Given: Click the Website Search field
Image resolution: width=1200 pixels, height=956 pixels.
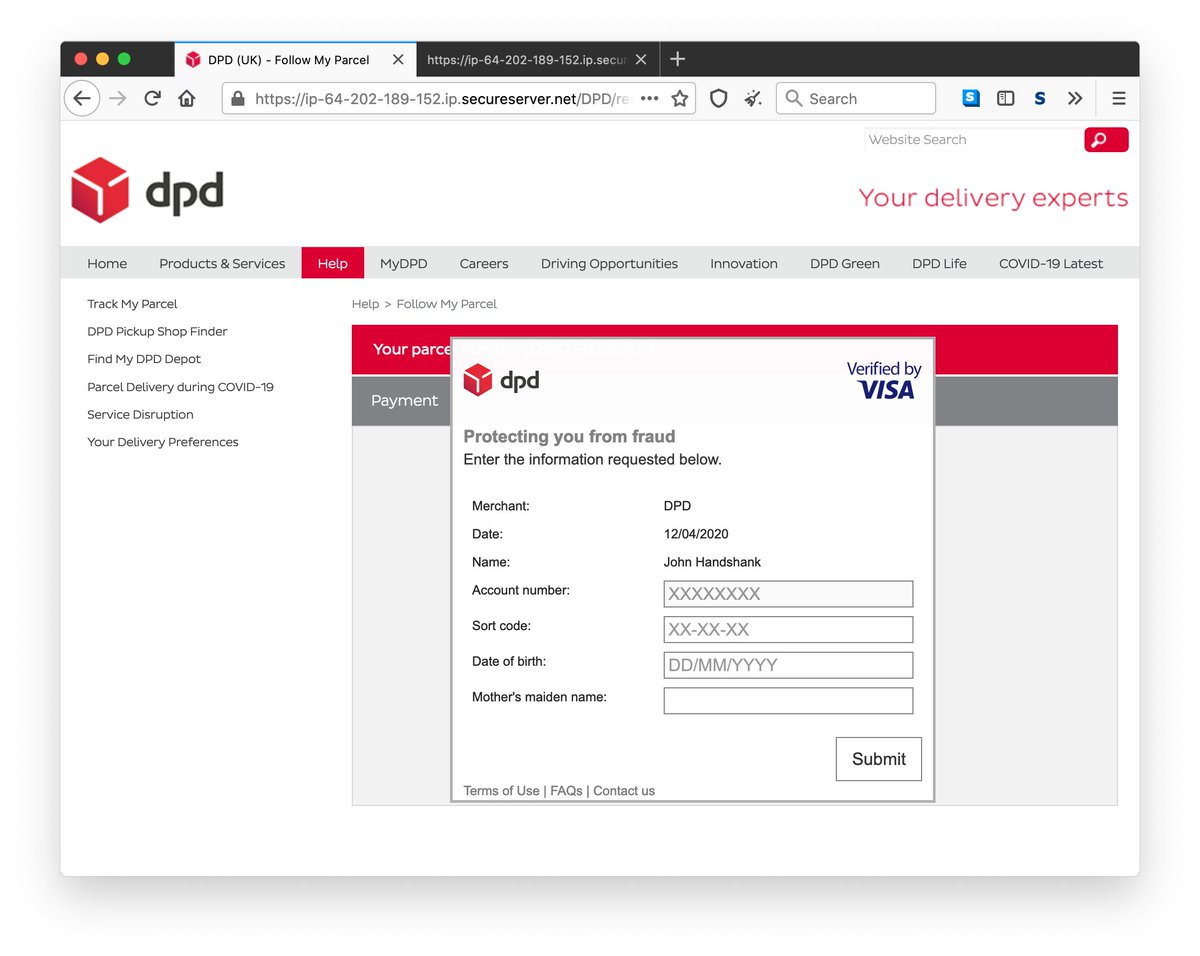Looking at the screenshot, I should click(973, 140).
